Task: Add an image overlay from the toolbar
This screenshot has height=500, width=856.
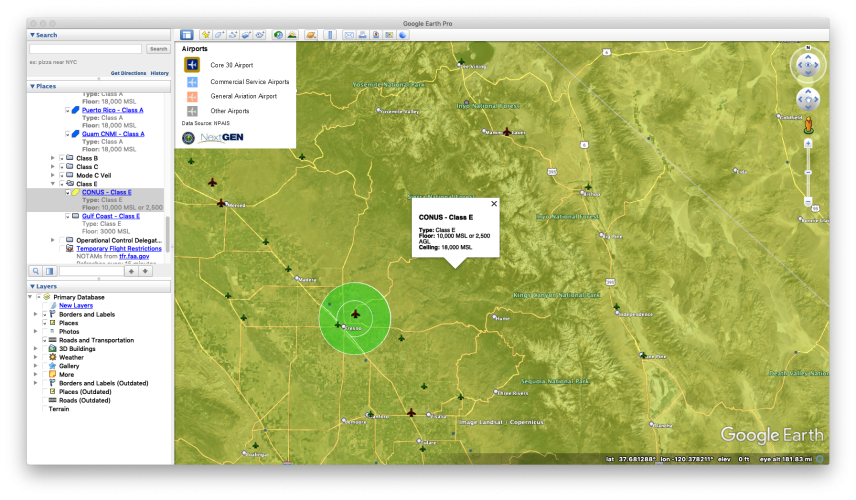Action: pos(246,35)
